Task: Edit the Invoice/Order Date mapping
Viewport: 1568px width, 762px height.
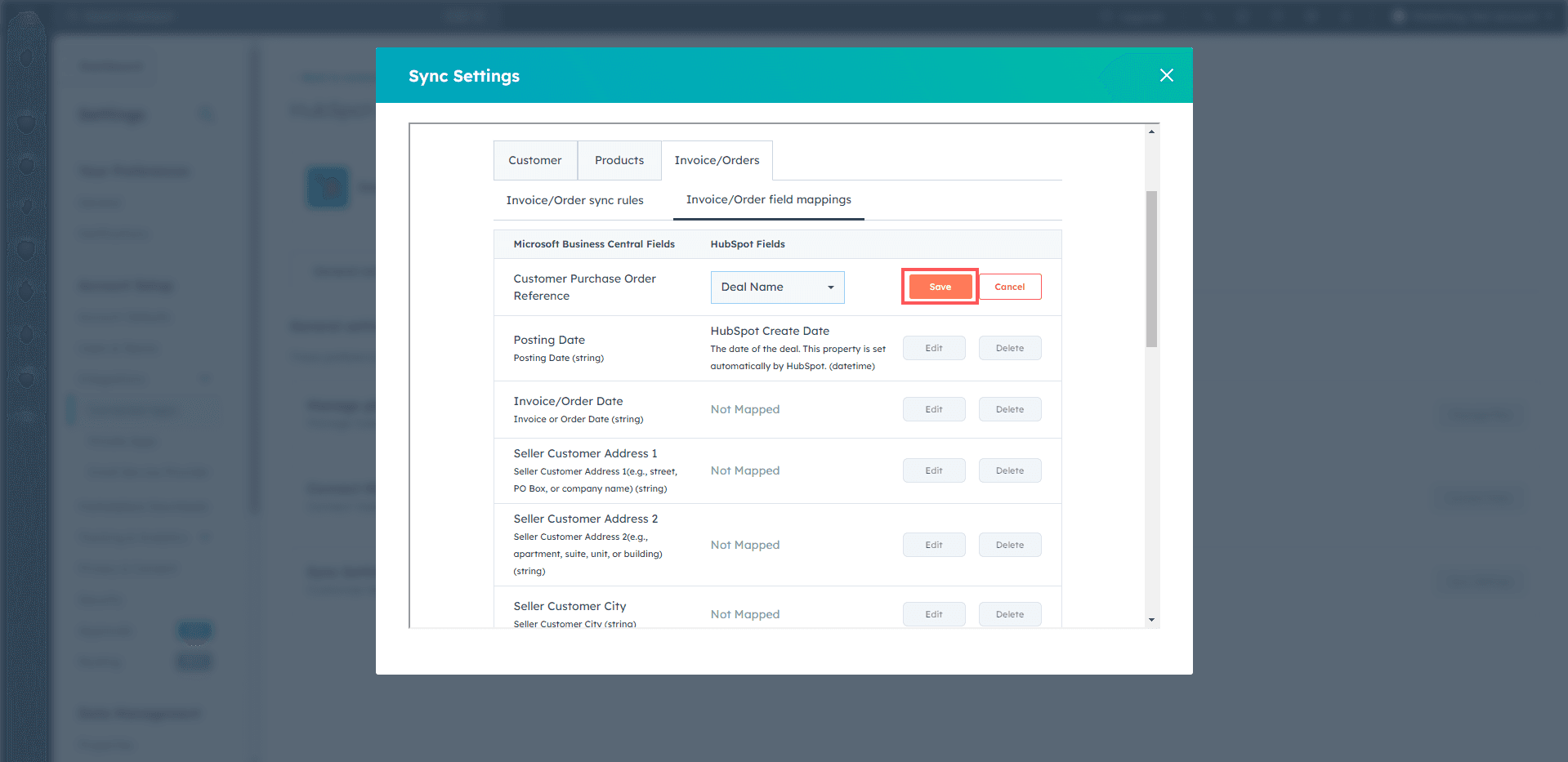Action: 934,409
